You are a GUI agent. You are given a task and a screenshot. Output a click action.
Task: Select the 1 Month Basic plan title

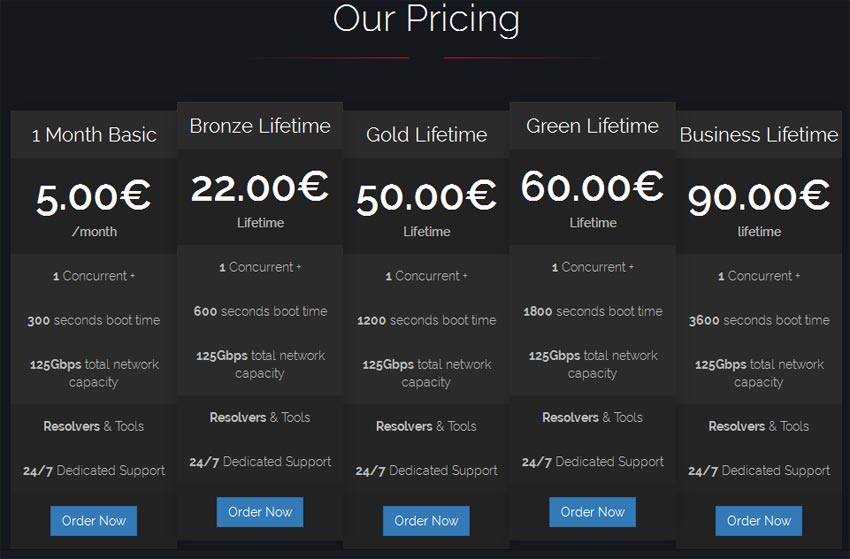coord(94,135)
